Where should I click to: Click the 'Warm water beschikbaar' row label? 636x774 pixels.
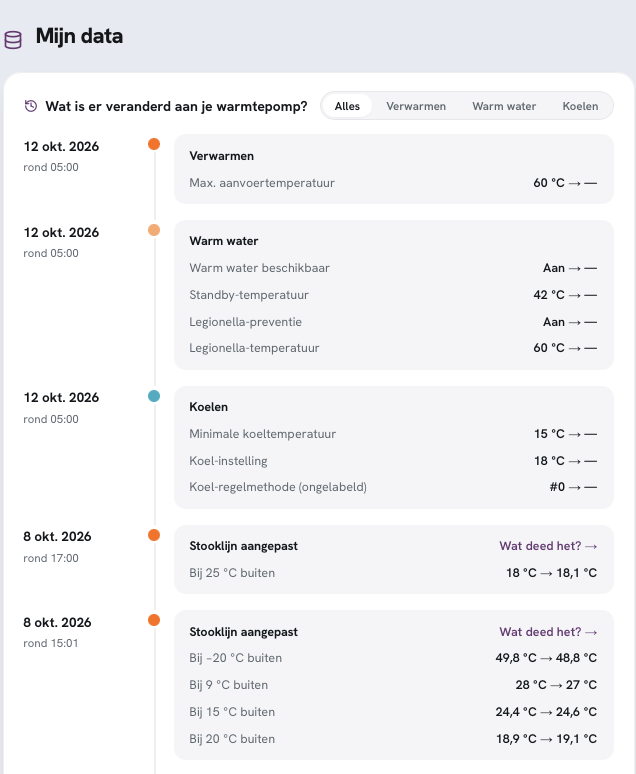[x=259, y=268]
